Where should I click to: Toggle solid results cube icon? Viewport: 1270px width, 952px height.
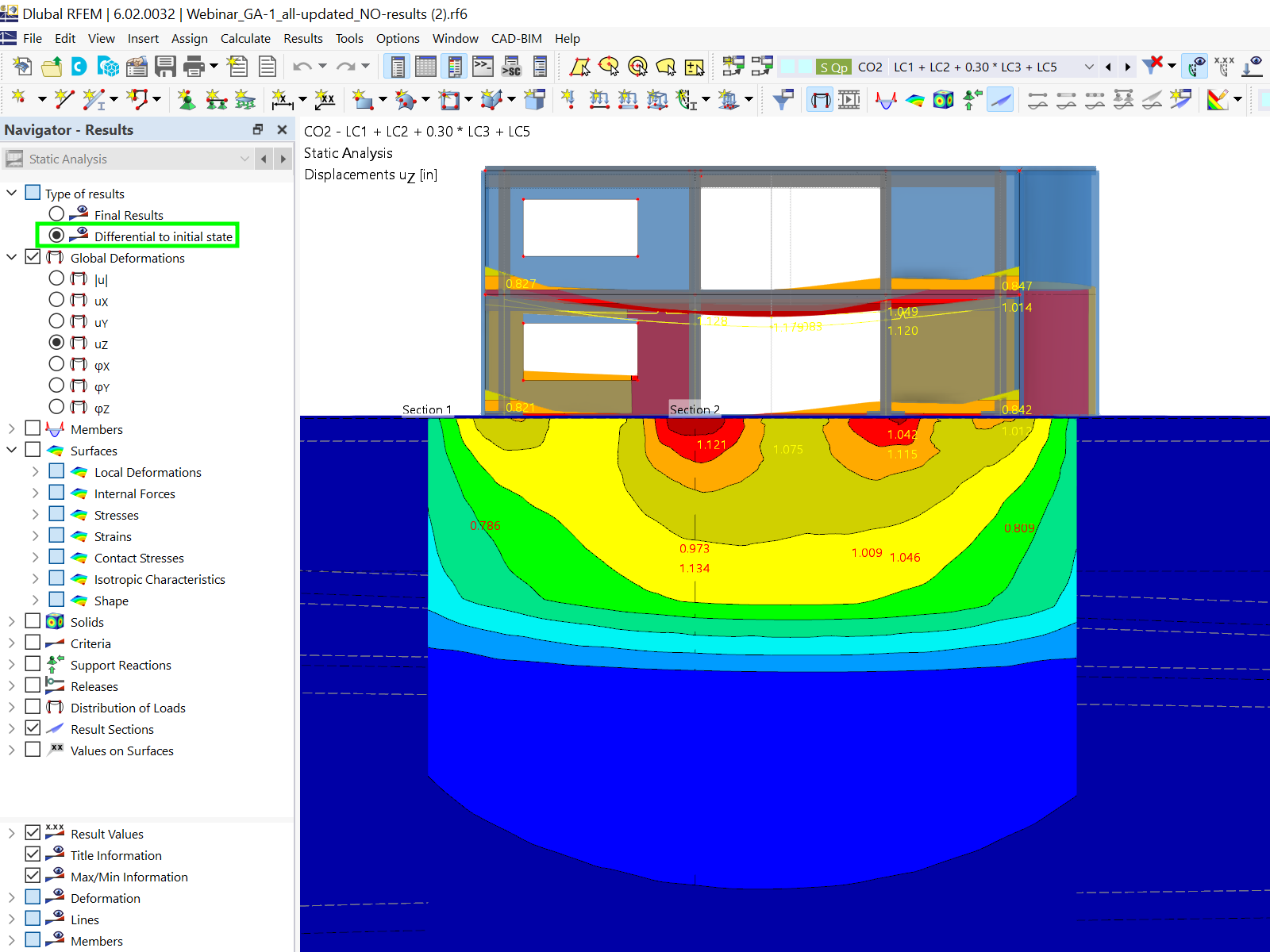click(x=943, y=99)
